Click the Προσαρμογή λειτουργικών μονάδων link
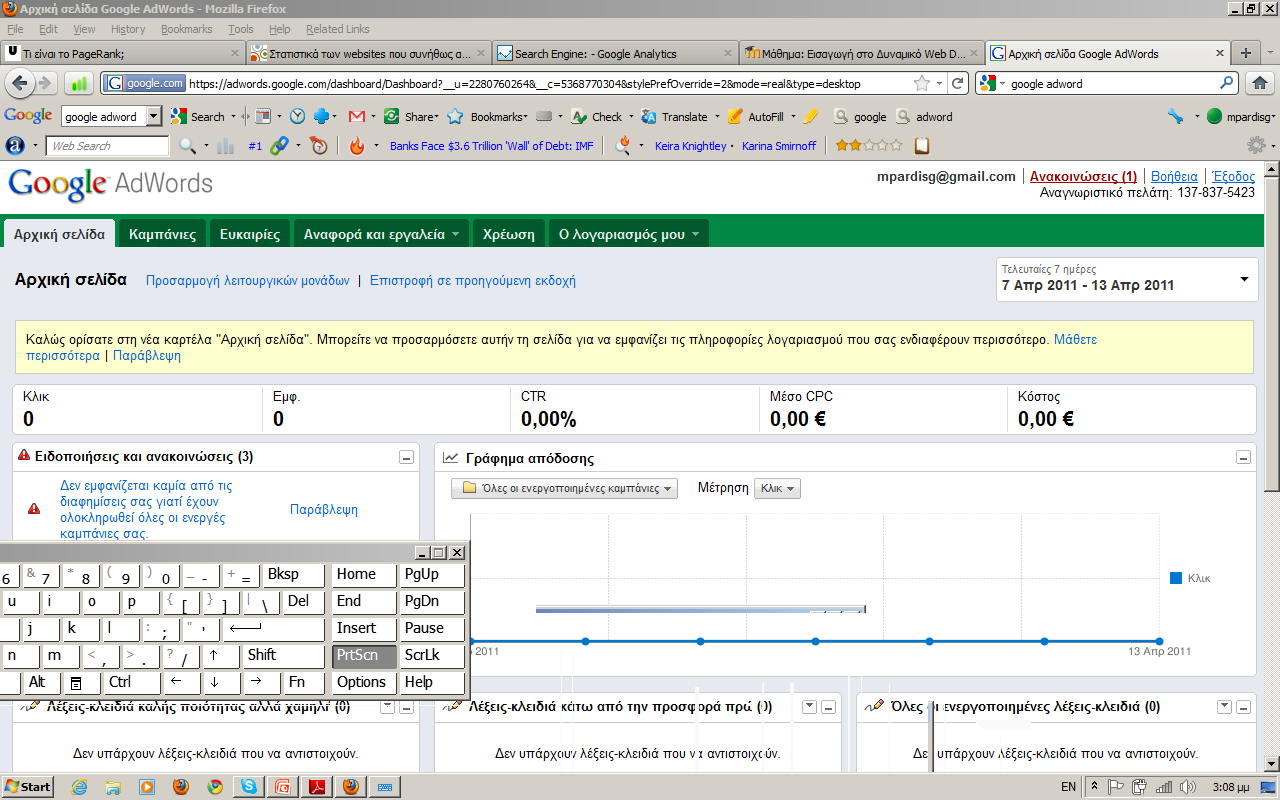1280x800 pixels. [248, 281]
